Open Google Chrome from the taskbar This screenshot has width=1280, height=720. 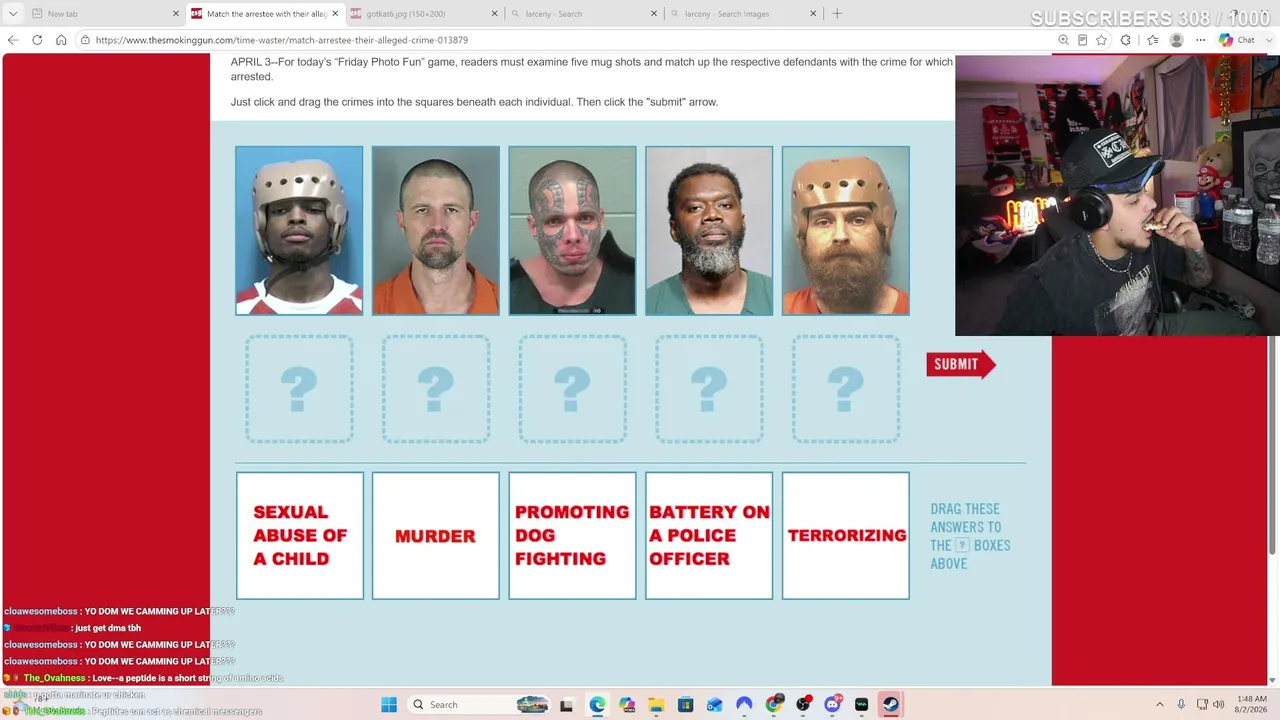click(x=773, y=705)
